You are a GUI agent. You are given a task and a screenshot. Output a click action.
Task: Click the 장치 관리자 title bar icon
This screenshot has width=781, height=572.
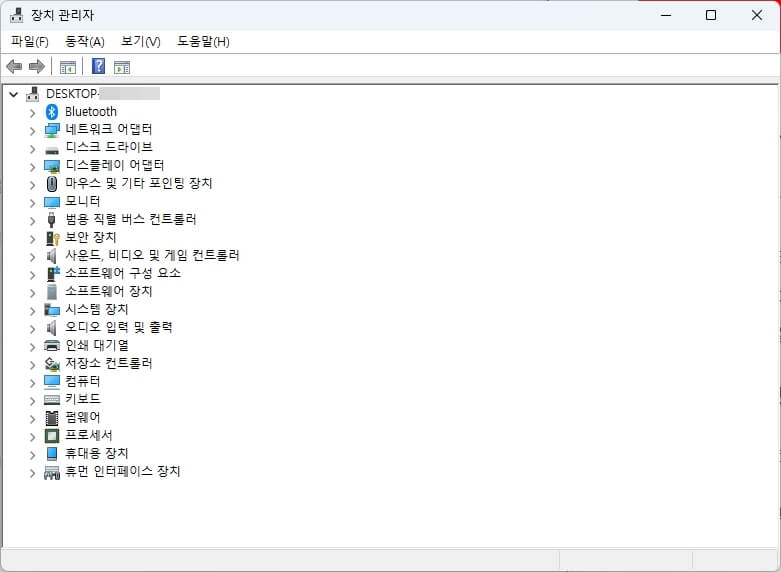point(16,15)
